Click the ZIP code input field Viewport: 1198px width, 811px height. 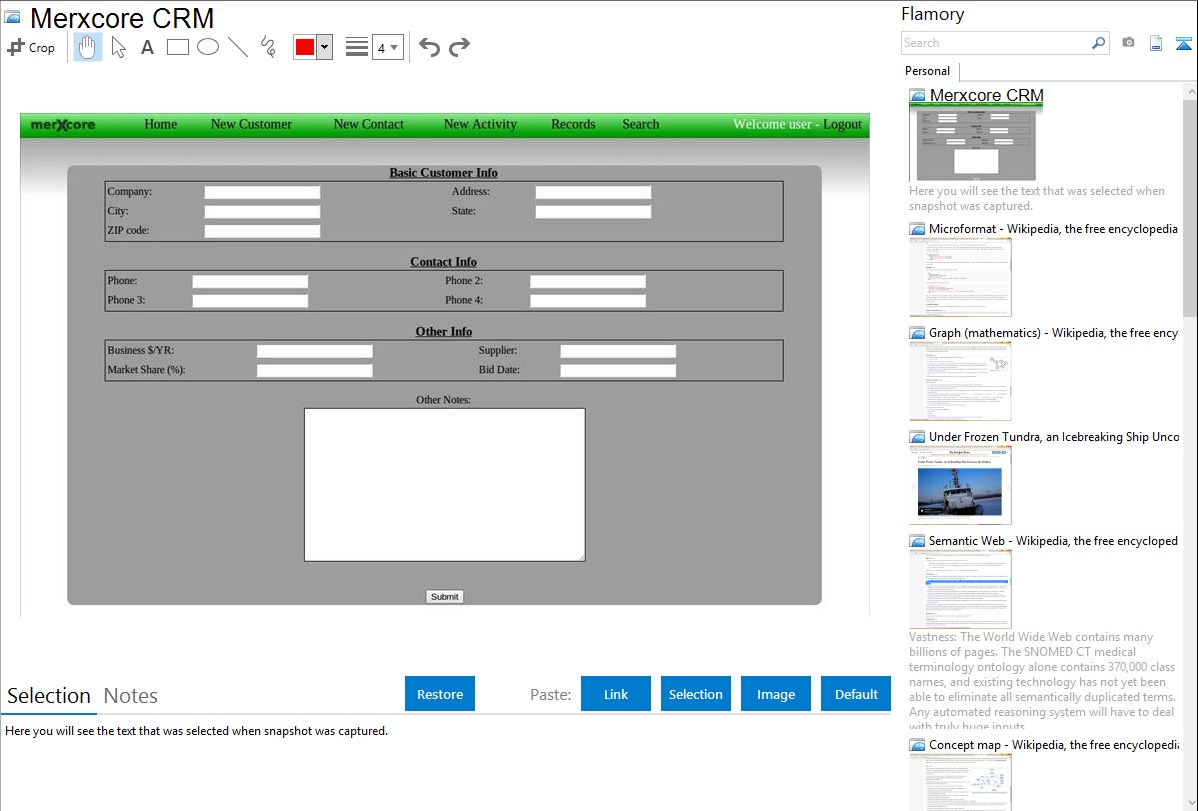(x=262, y=231)
